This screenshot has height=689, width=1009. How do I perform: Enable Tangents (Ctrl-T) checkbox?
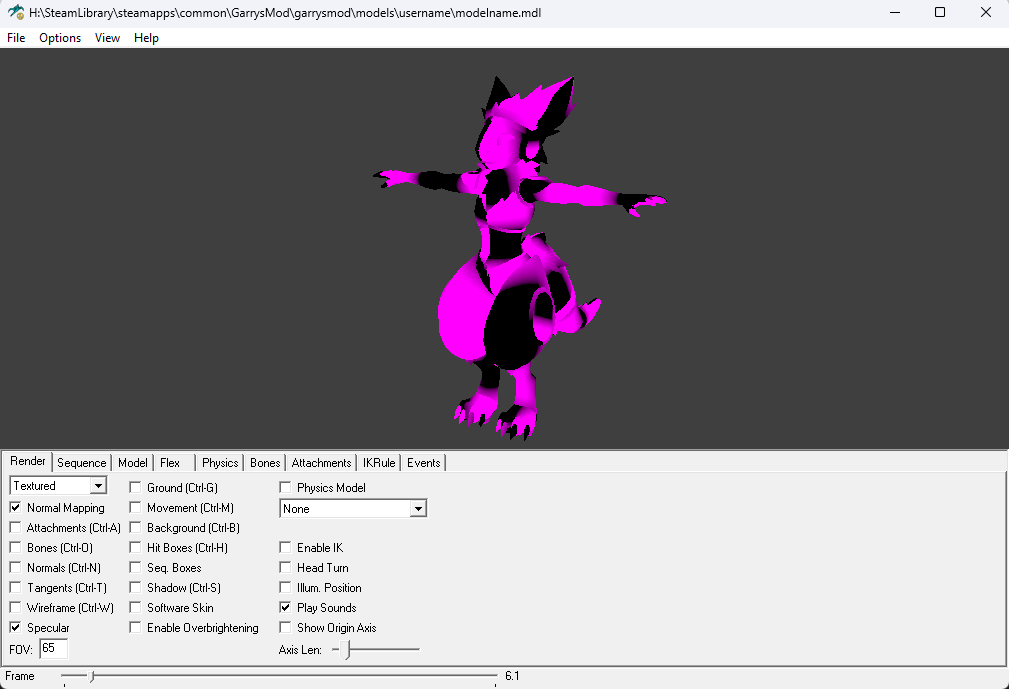tap(15, 587)
